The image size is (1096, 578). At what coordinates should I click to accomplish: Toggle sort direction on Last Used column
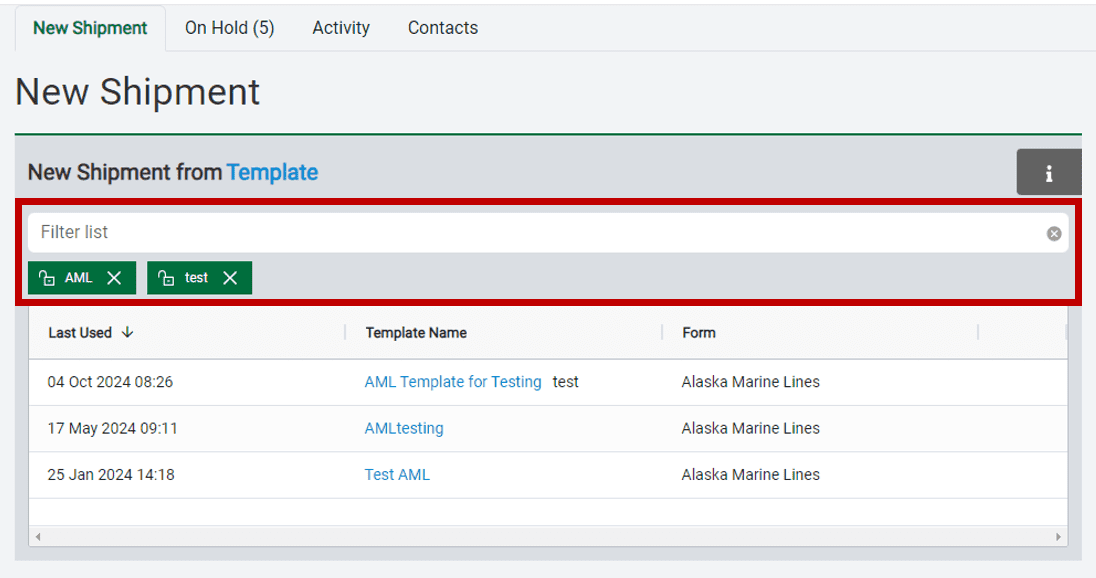(x=126, y=332)
